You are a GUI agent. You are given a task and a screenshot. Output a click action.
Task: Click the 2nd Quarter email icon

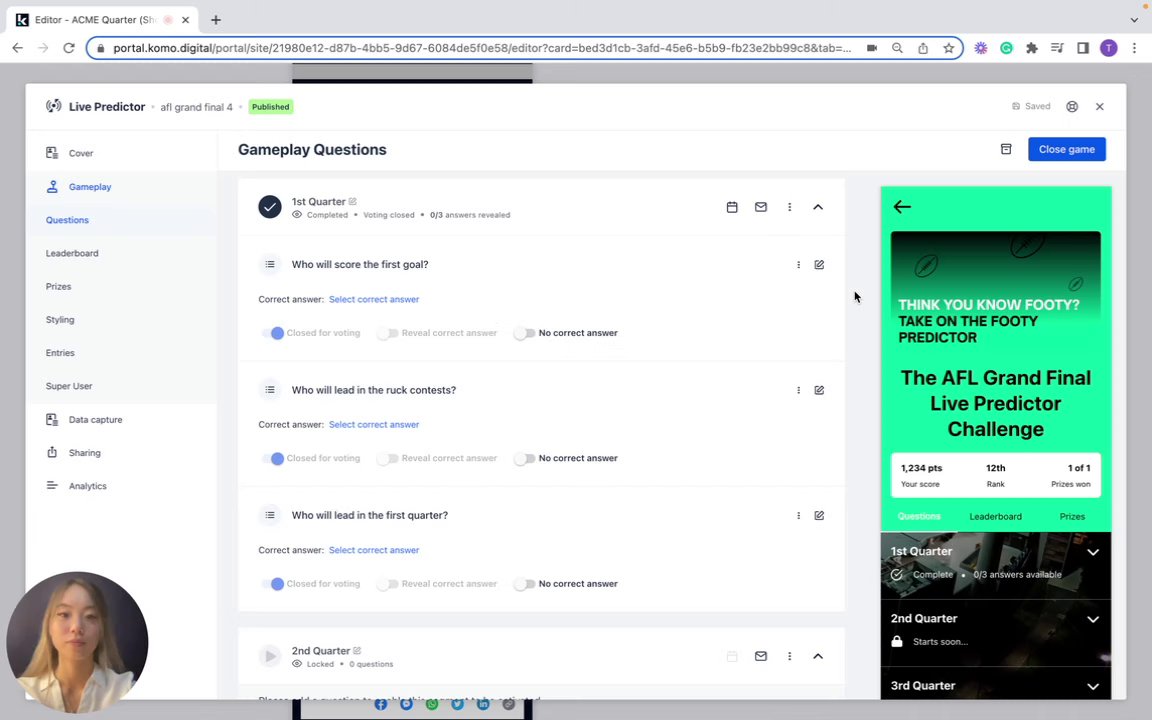tap(760, 656)
